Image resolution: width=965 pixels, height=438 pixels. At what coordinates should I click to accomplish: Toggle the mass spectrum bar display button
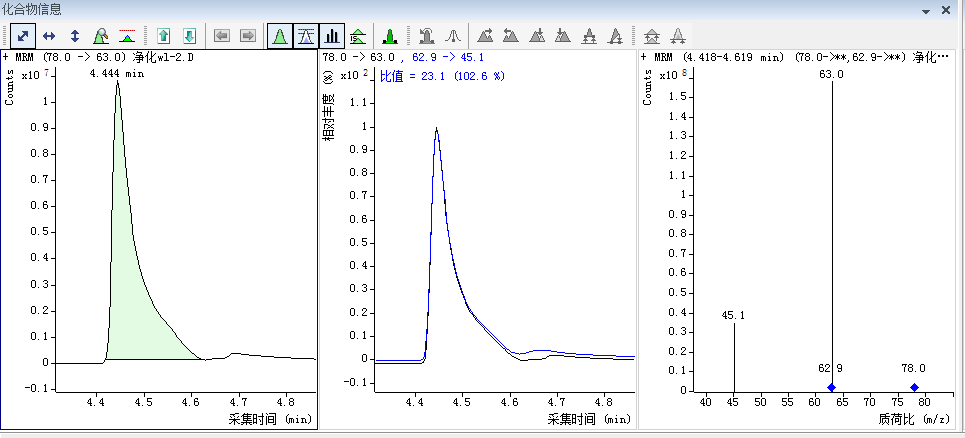click(332, 36)
